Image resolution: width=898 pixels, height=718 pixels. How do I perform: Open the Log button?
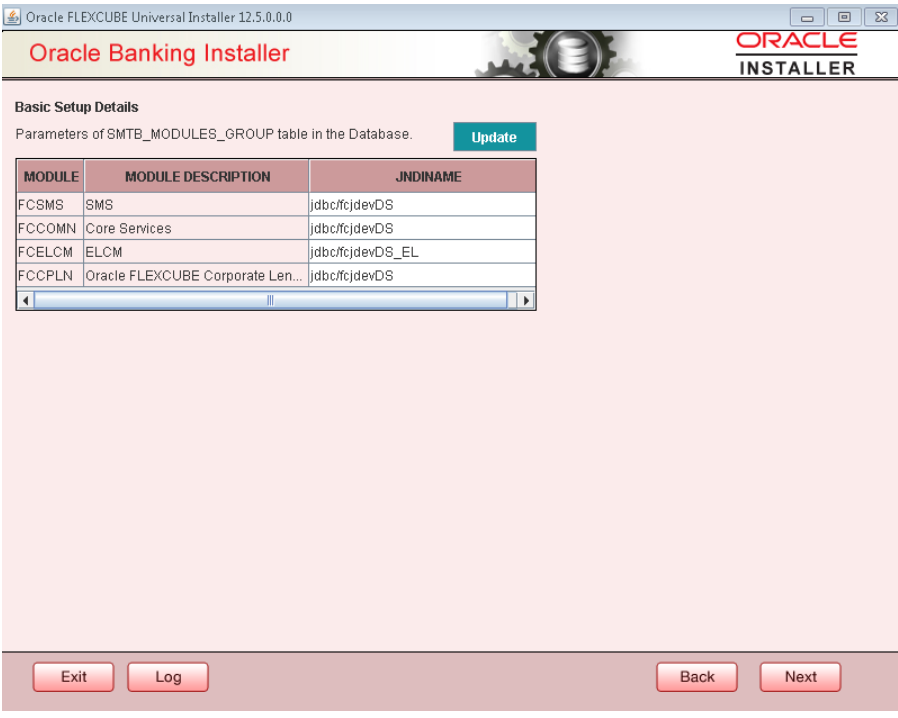point(168,677)
